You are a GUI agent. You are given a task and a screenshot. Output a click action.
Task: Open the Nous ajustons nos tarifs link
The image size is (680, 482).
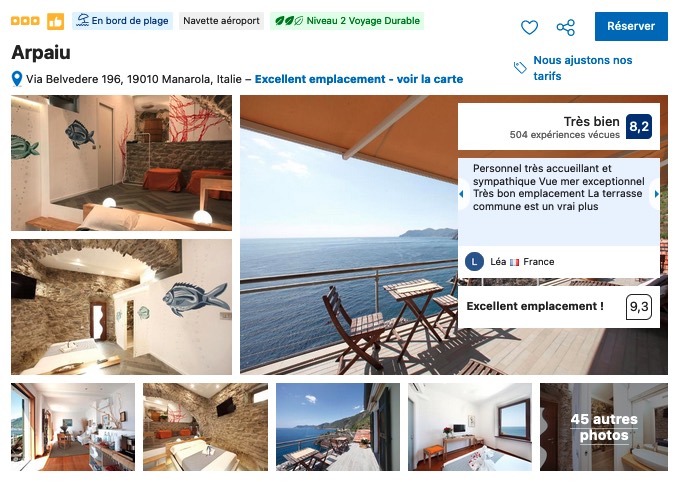click(582, 68)
